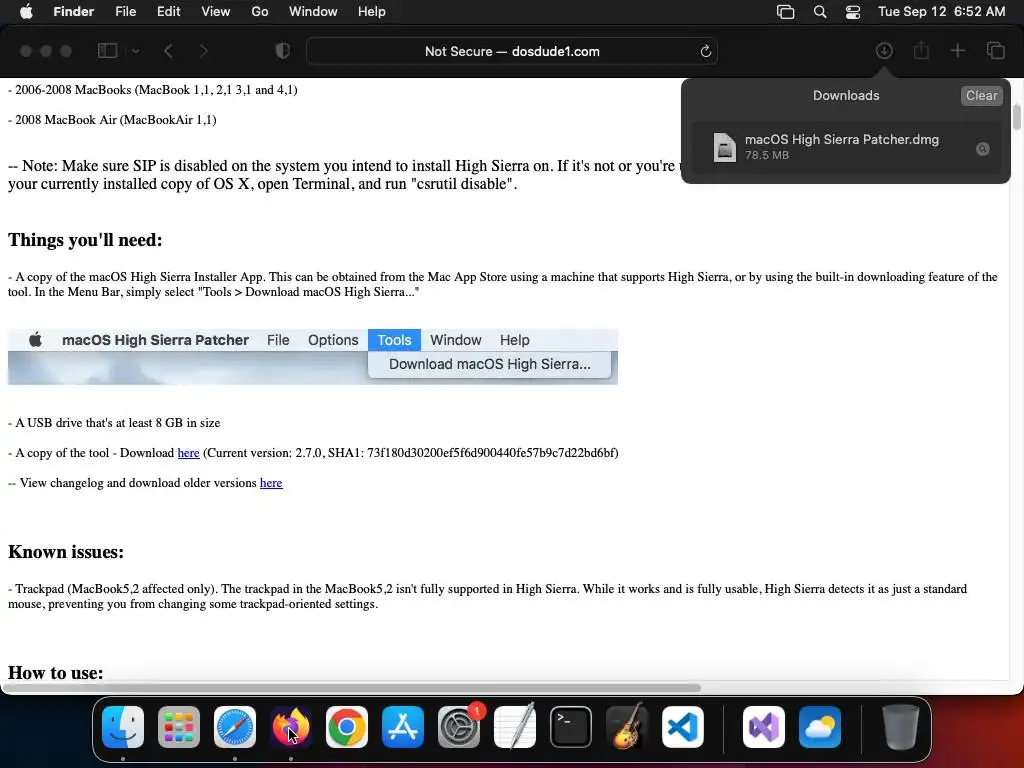
Task: Reveal macOS High Sierra Patcher.dmg in Finder
Action: [982, 149]
